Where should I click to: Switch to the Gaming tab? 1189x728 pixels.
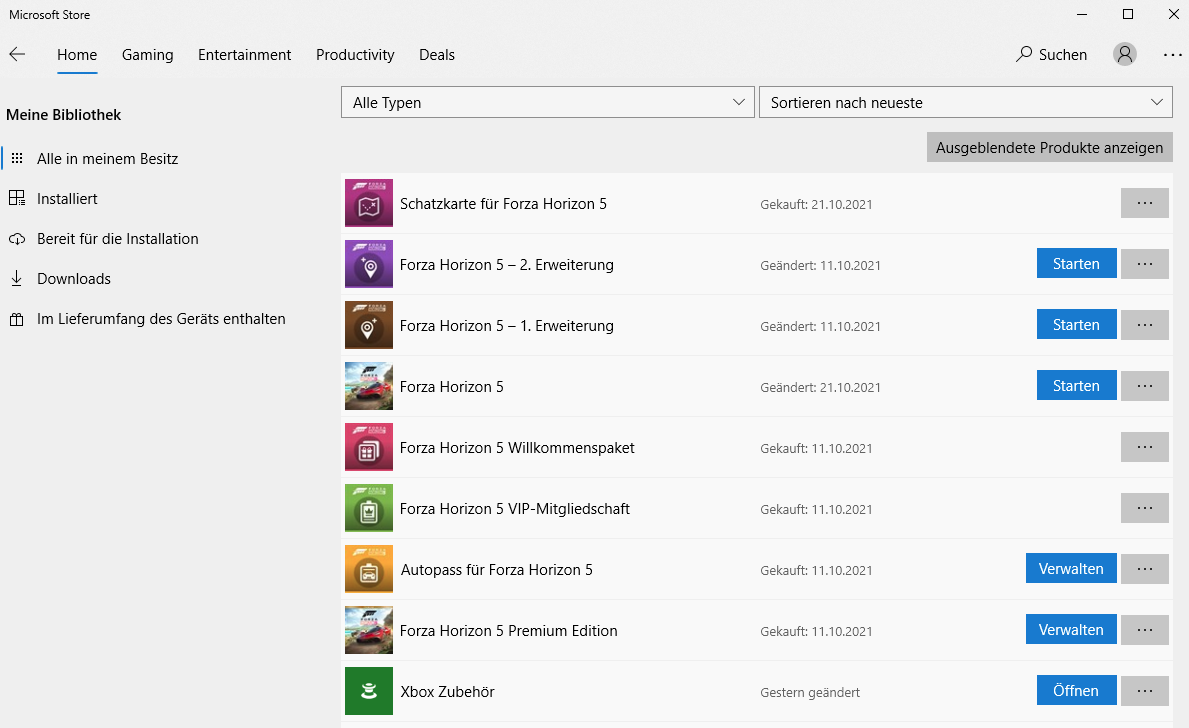point(147,55)
